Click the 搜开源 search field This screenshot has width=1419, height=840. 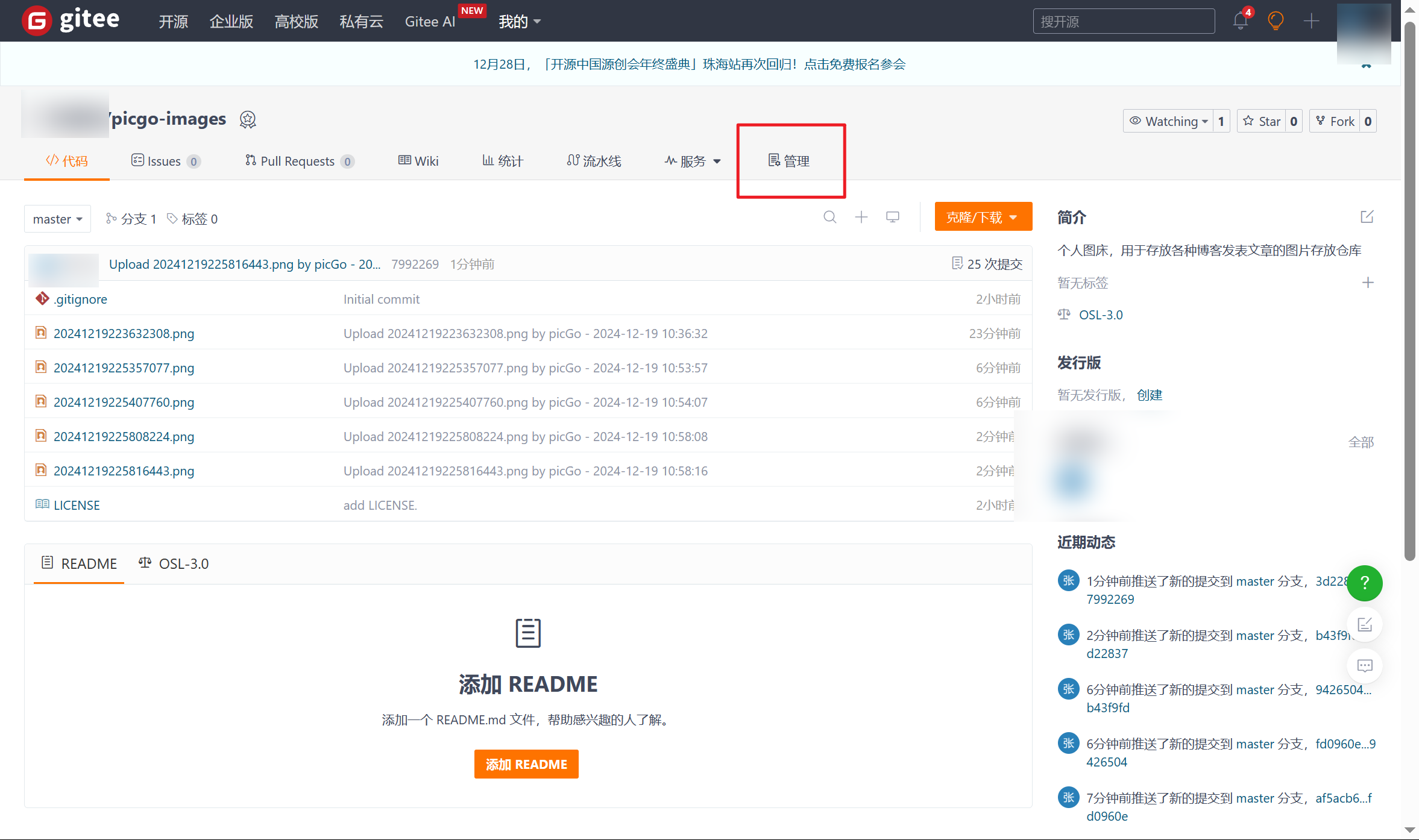coord(1122,20)
